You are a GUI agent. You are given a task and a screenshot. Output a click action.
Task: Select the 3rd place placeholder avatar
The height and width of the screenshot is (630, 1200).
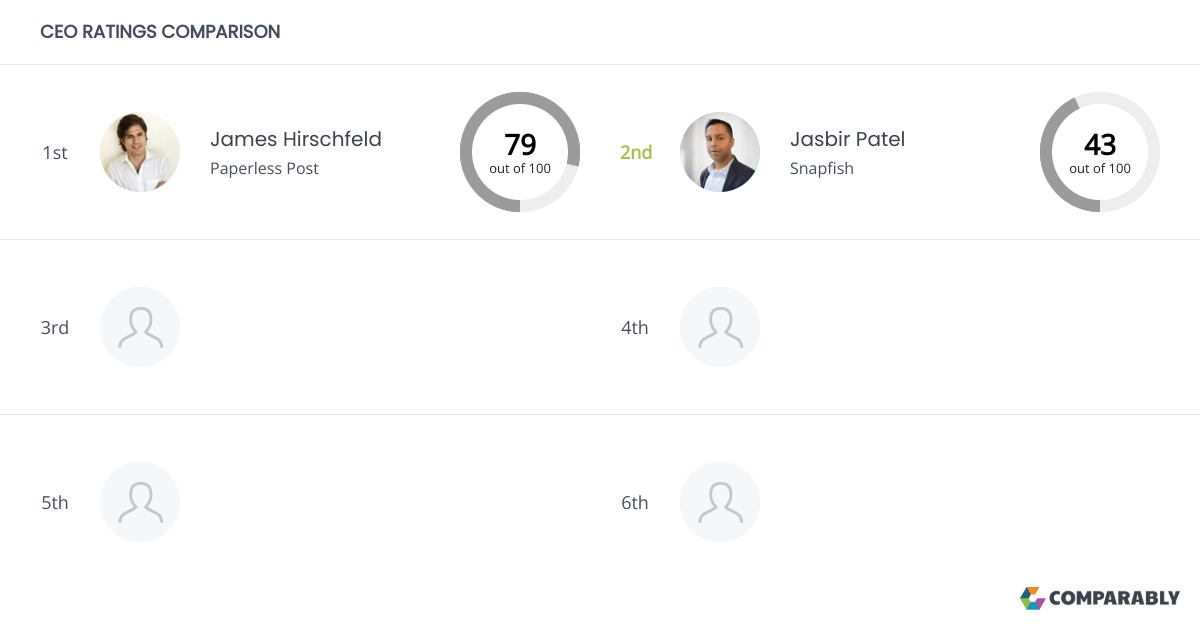tap(140, 327)
